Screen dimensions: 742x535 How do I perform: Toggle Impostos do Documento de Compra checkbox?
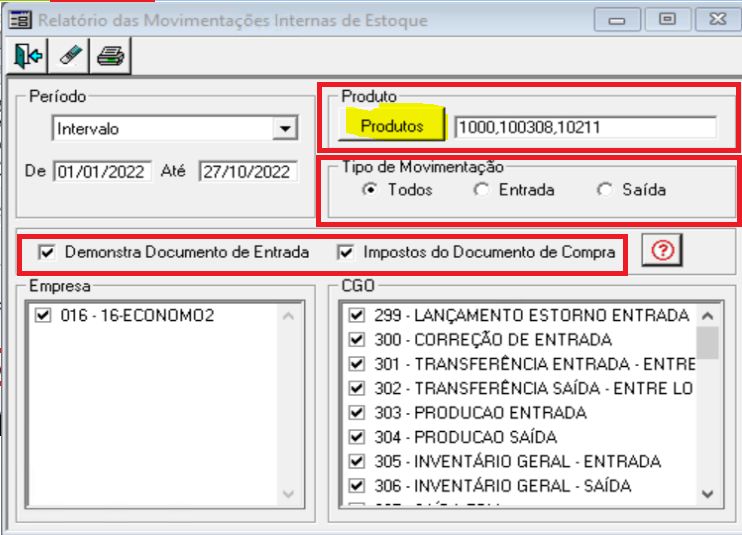[x=346, y=253]
